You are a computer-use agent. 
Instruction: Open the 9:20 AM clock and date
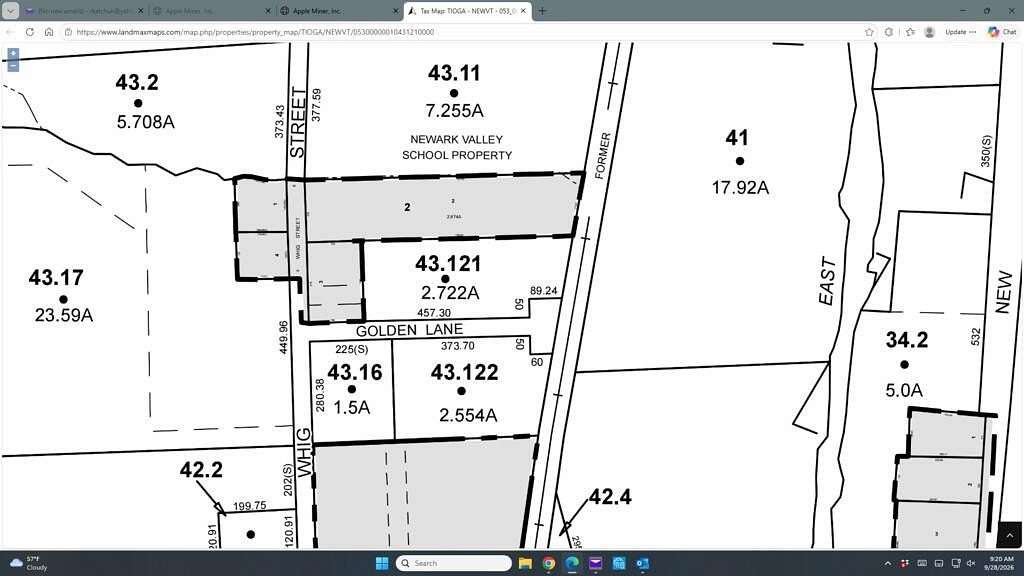(1001, 563)
